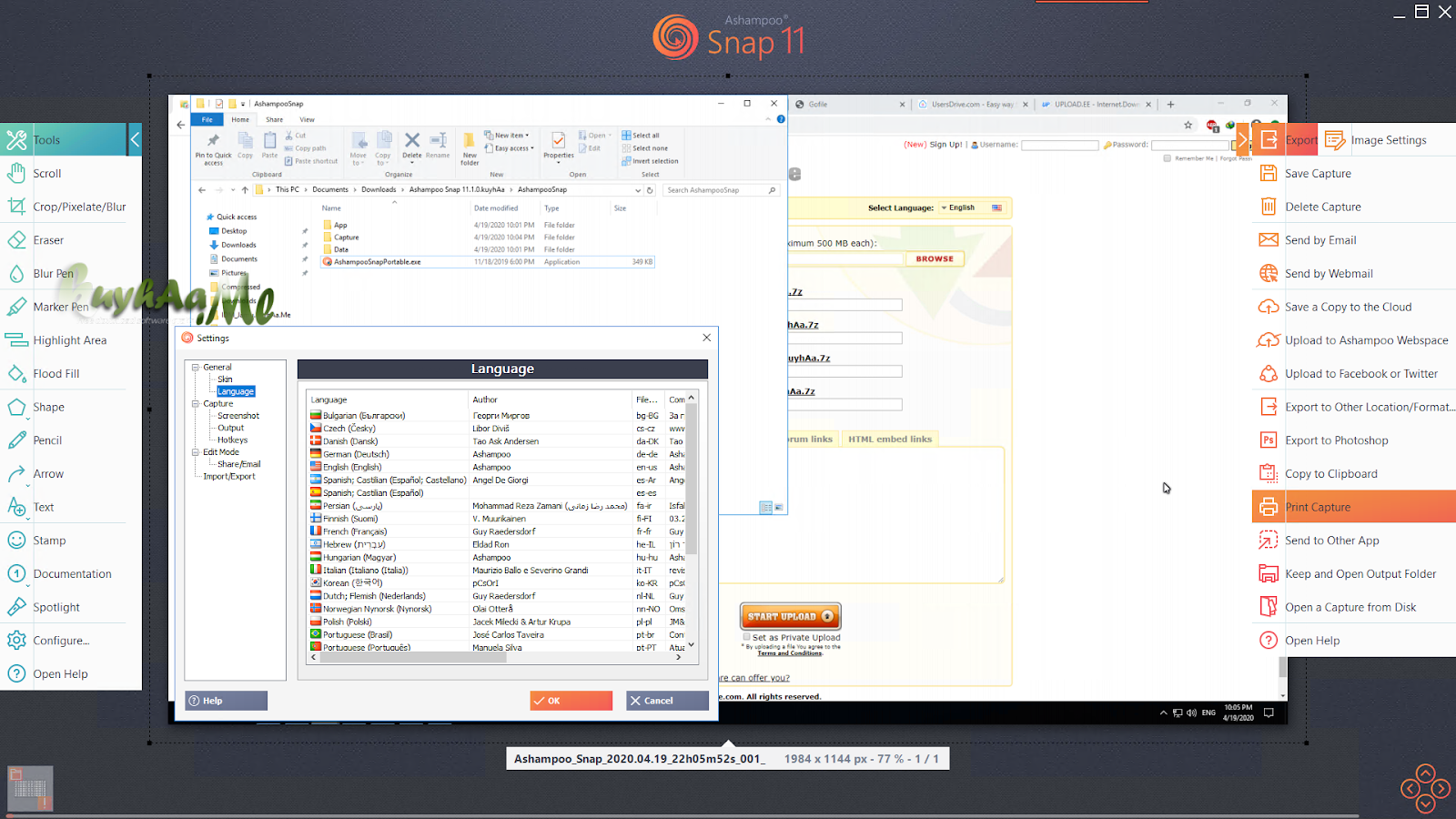The width and height of the screenshot is (1456, 819).
Task: Open the Export tab
Action: click(1286, 140)
